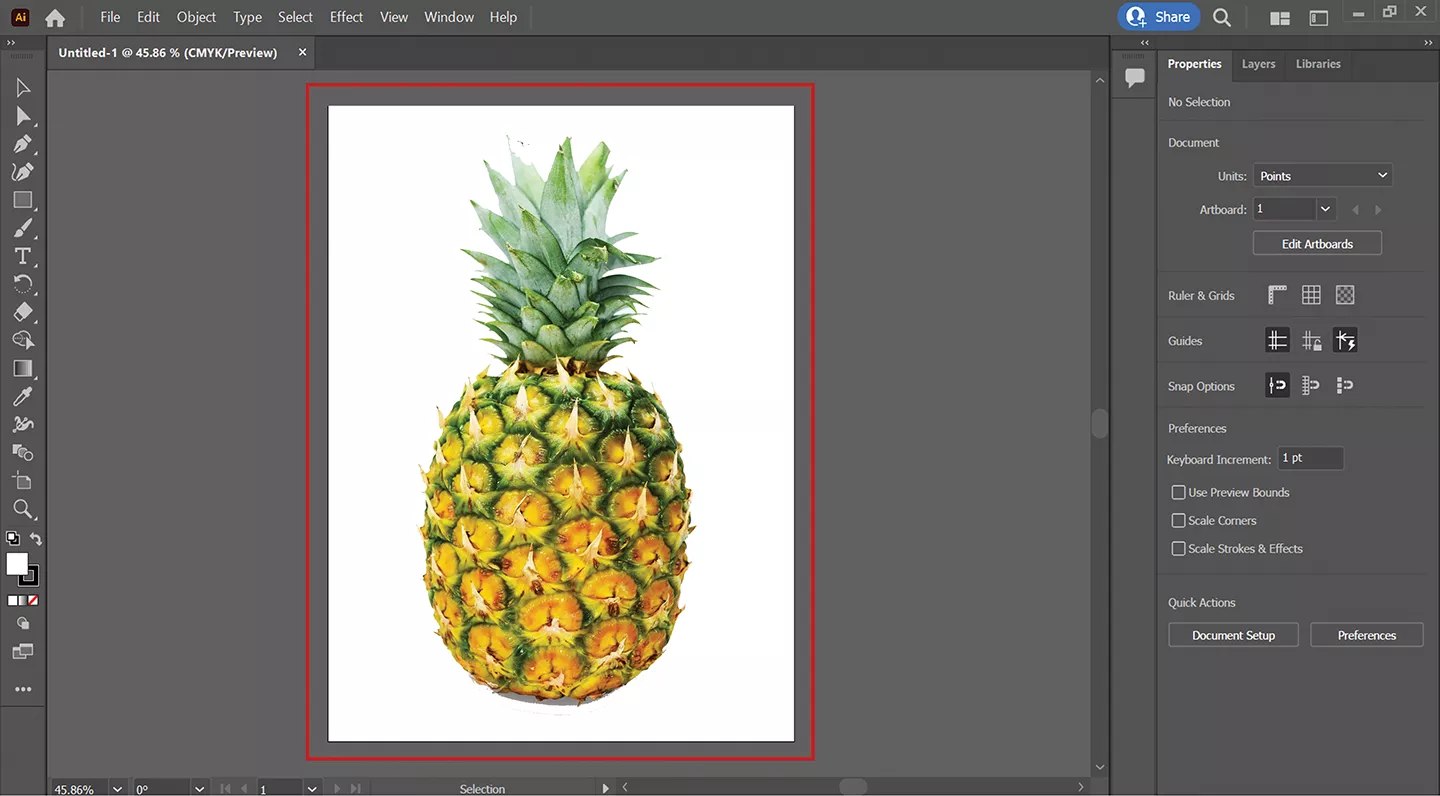Switch to the Layers tab

(x=1258, y=64)
